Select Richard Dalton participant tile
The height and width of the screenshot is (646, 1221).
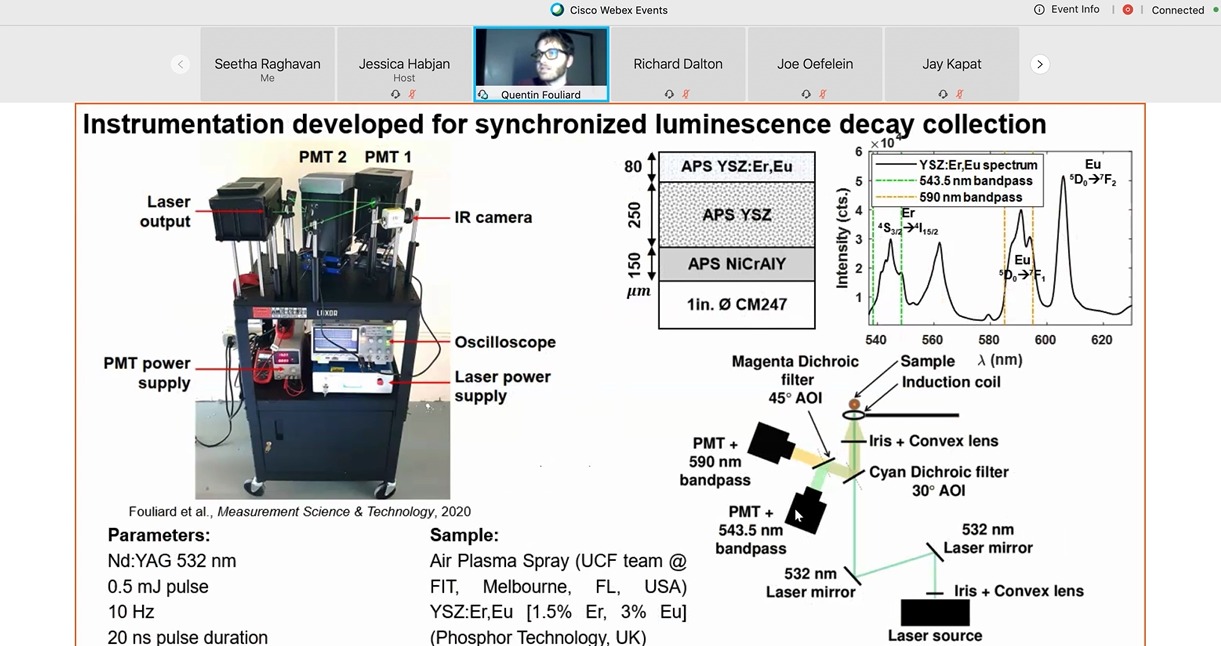(x=677, y=64)
